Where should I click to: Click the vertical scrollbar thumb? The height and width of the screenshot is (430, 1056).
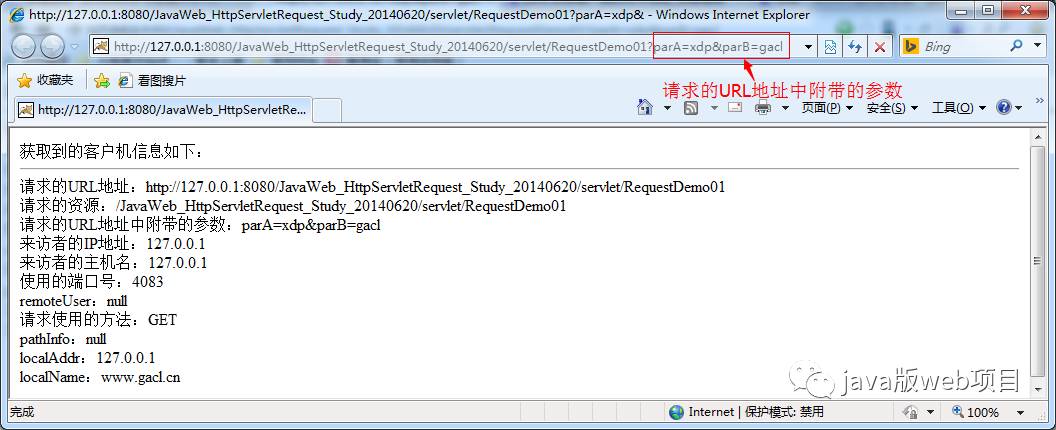click(1038, 262)
